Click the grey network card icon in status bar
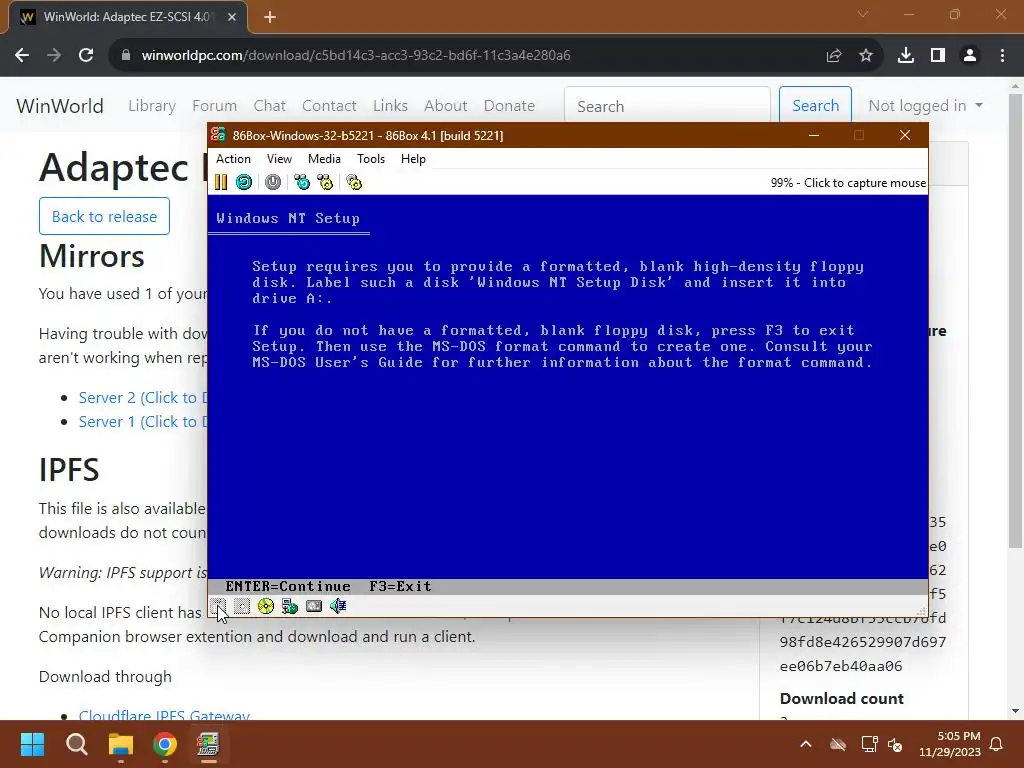The width and height of the screenshot is (1024, 768). click(314, 606)
